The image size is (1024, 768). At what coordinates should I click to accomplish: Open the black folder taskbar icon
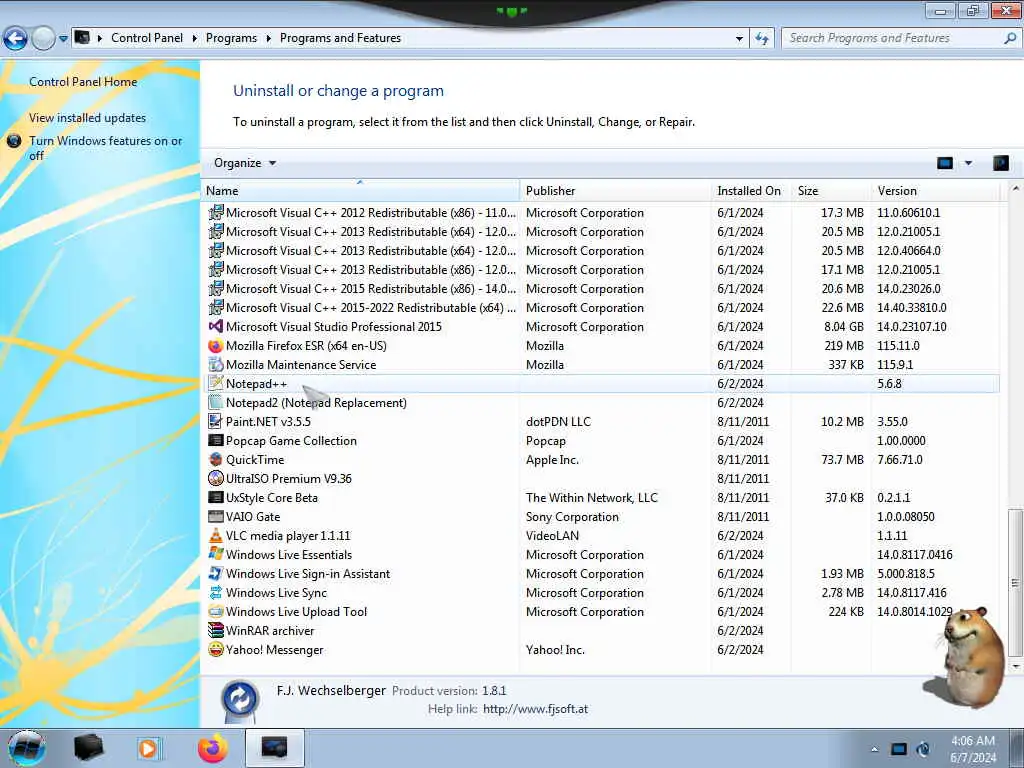[x=89, y=748]
